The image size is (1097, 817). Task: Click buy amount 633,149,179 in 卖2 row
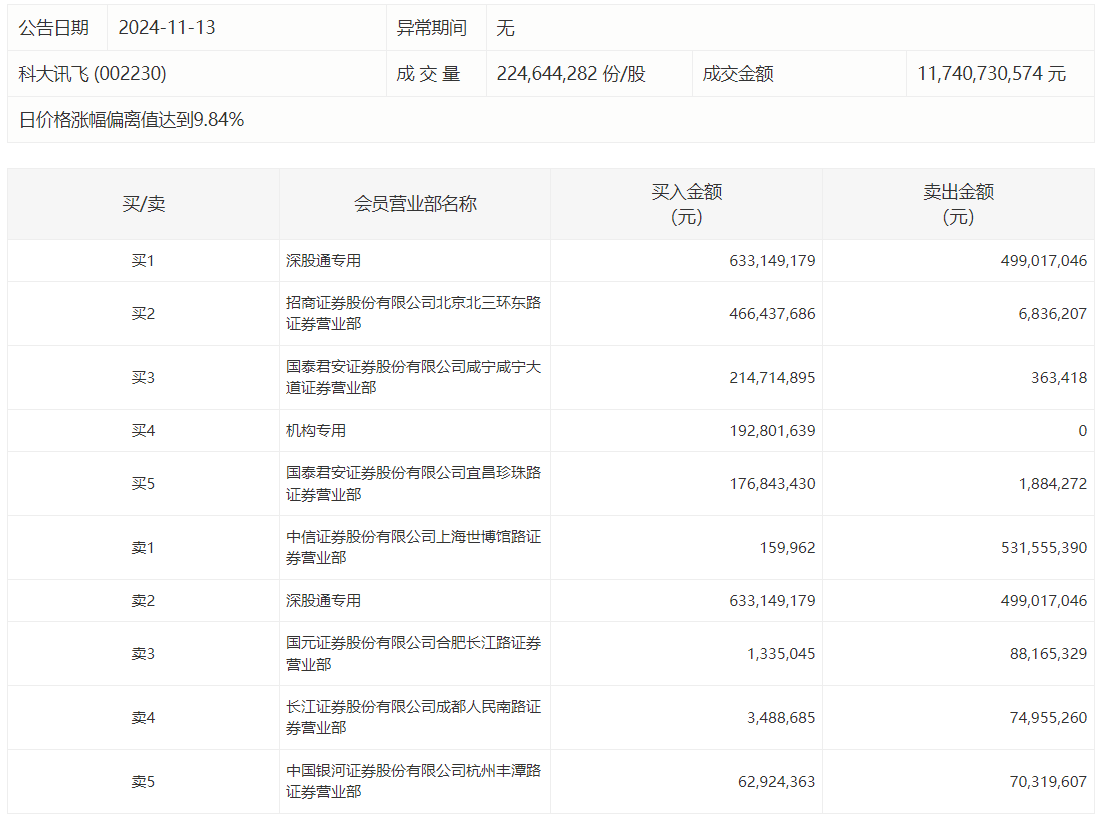(x=772, y=601)
